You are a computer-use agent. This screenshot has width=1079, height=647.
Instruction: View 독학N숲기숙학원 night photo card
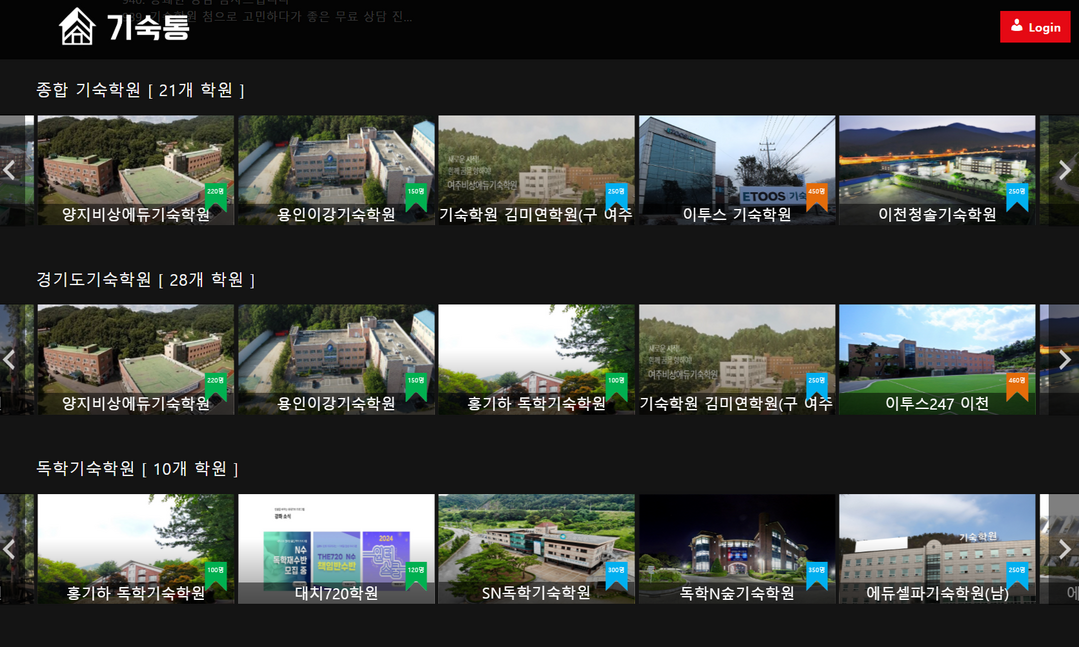pyautogui.click(x=736, y=548)
